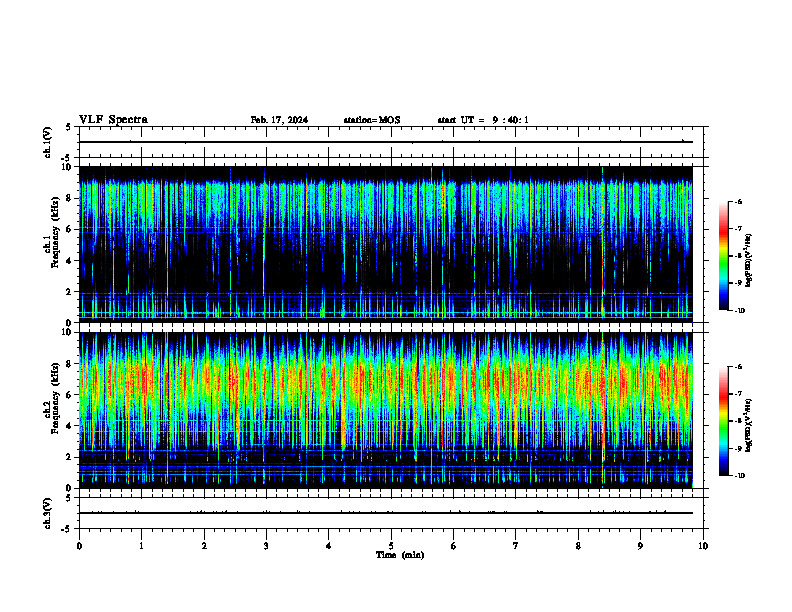Screen dimensions: 792x612
Task: Click the "-6" label on the upper color bar
Action: point(738,202)
